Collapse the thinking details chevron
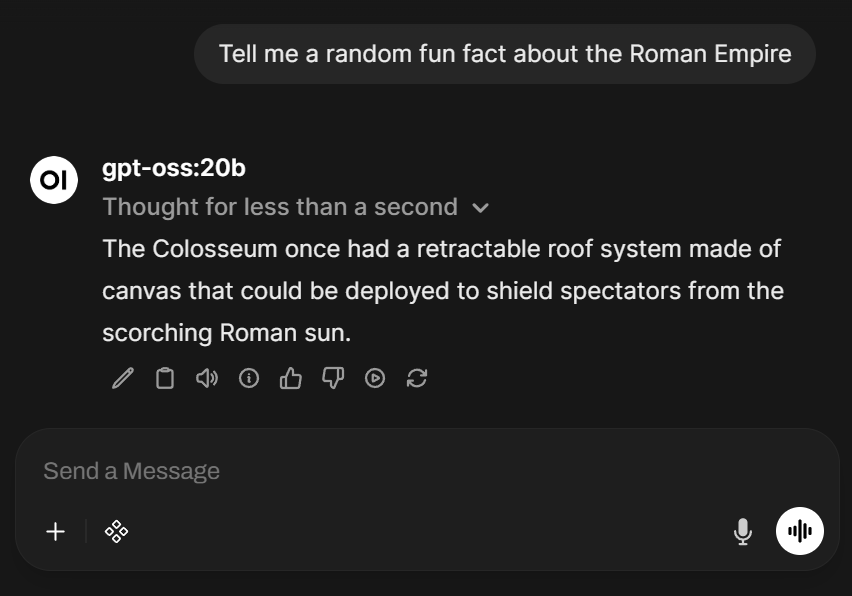The height and width of the screenshot is (596, 852). [x=481, y=207]
